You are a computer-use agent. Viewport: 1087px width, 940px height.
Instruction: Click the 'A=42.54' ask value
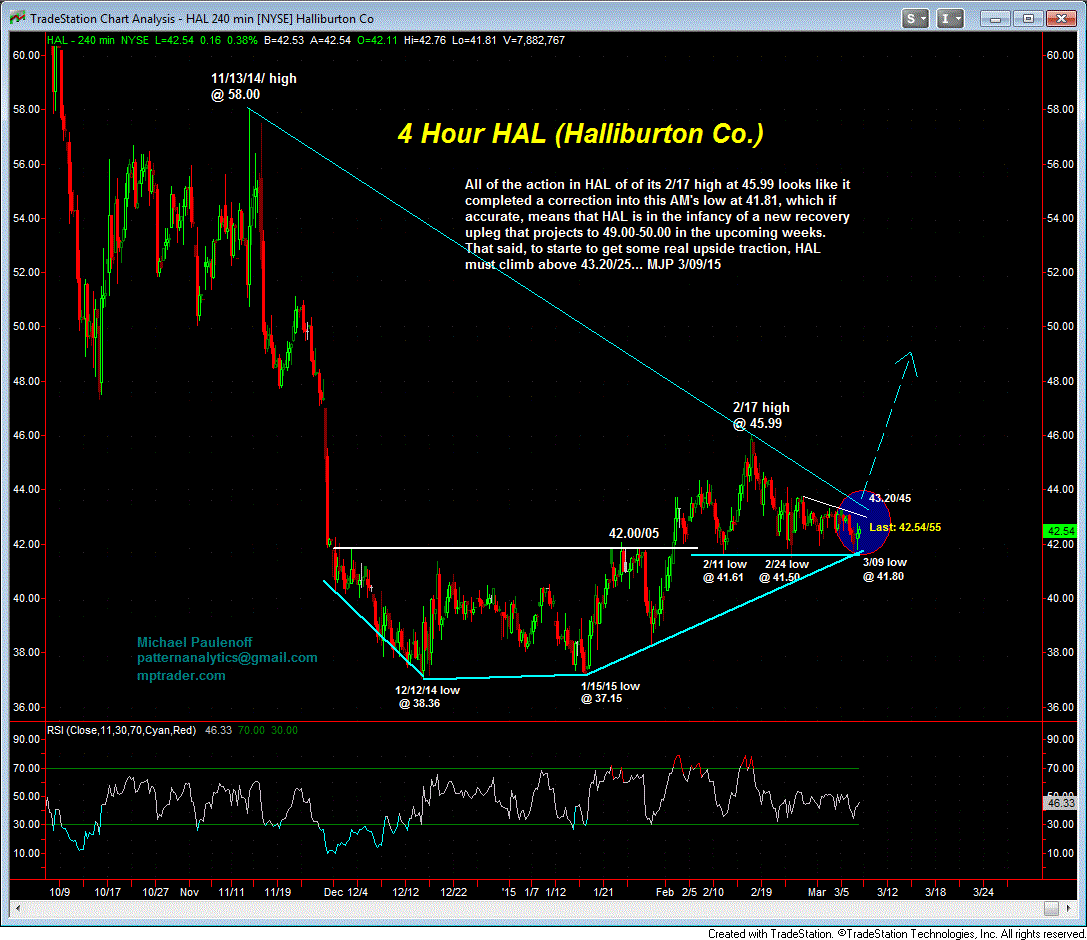click(x=330, y=40)
